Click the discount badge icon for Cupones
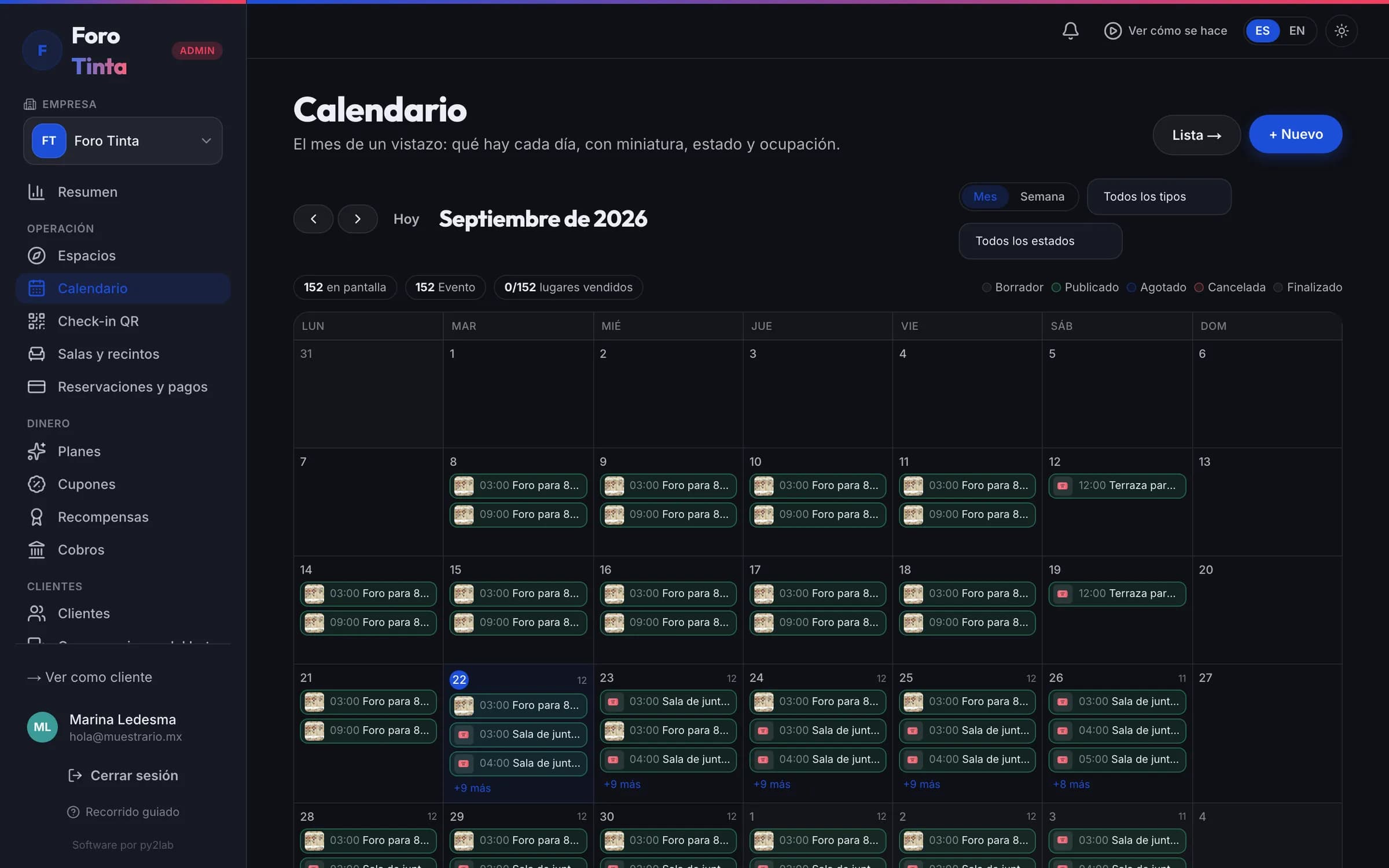Screen dimensions: 1389x868 pos(36,484)
